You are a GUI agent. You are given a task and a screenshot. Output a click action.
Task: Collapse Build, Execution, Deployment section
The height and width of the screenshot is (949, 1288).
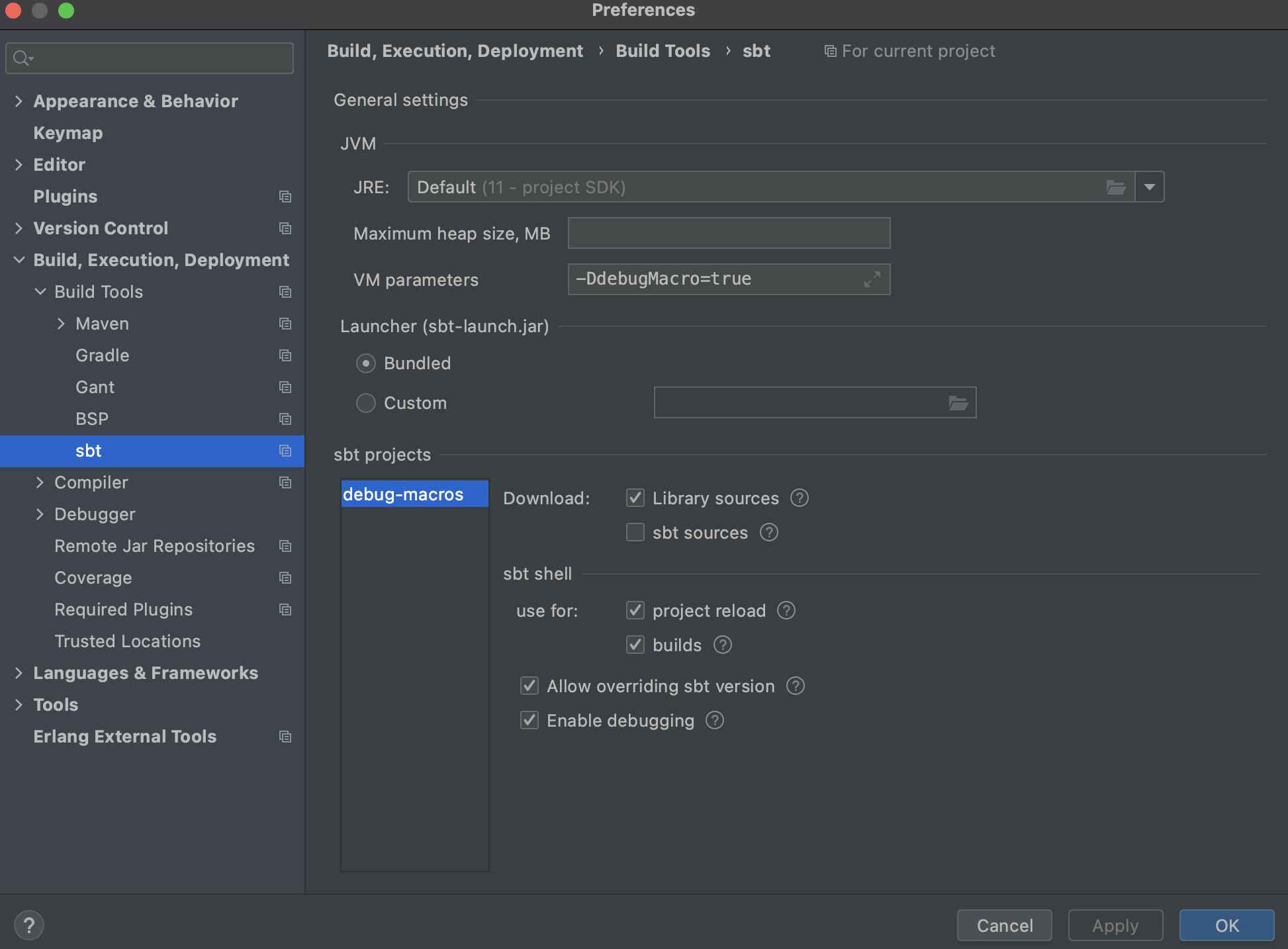tap(19, 260)
